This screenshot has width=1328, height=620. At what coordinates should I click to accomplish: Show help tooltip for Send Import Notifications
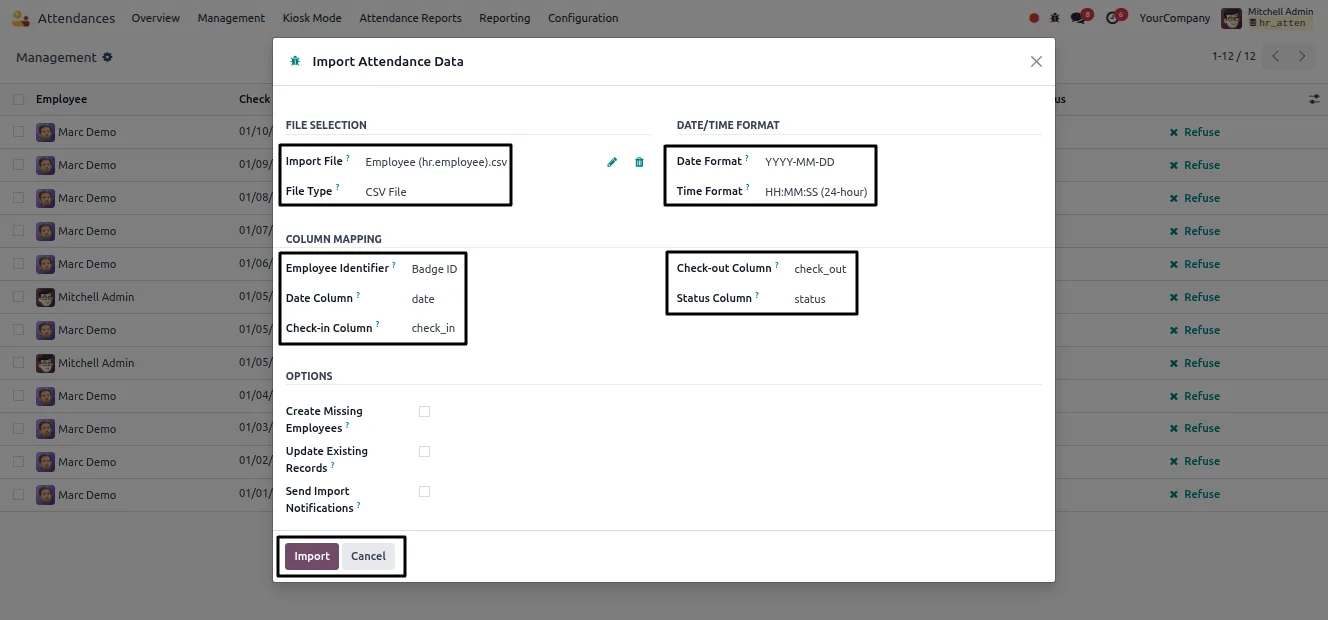pos(359,504)
